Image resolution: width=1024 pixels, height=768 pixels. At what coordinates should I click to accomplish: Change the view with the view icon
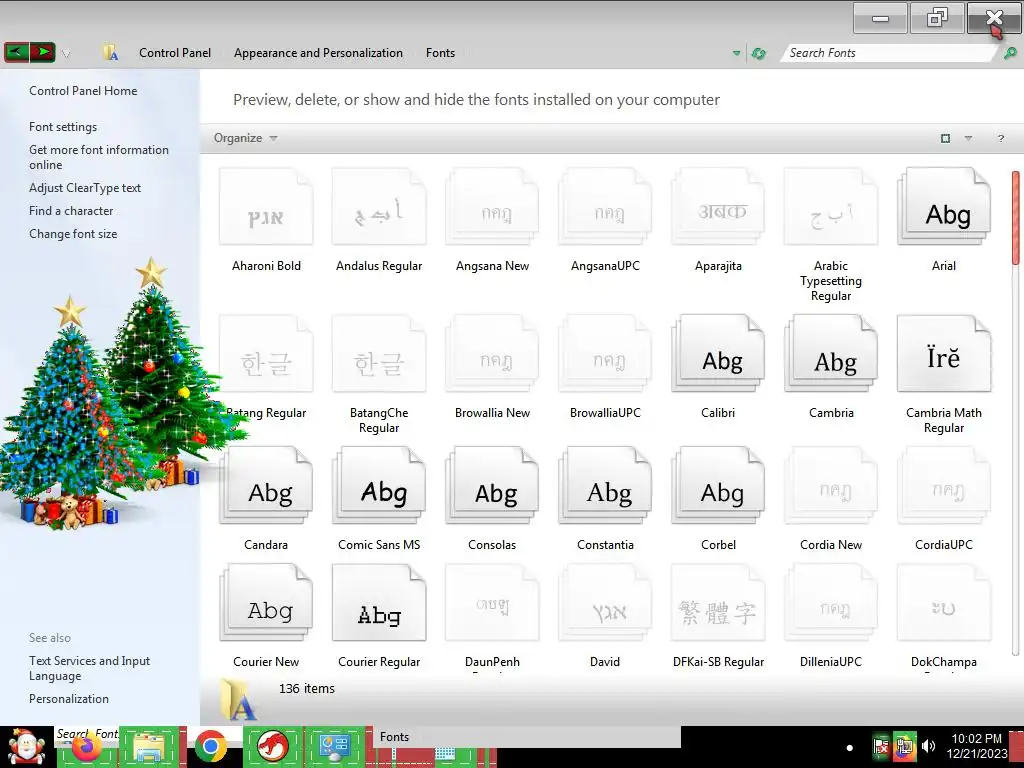click(x=945, y=138)
